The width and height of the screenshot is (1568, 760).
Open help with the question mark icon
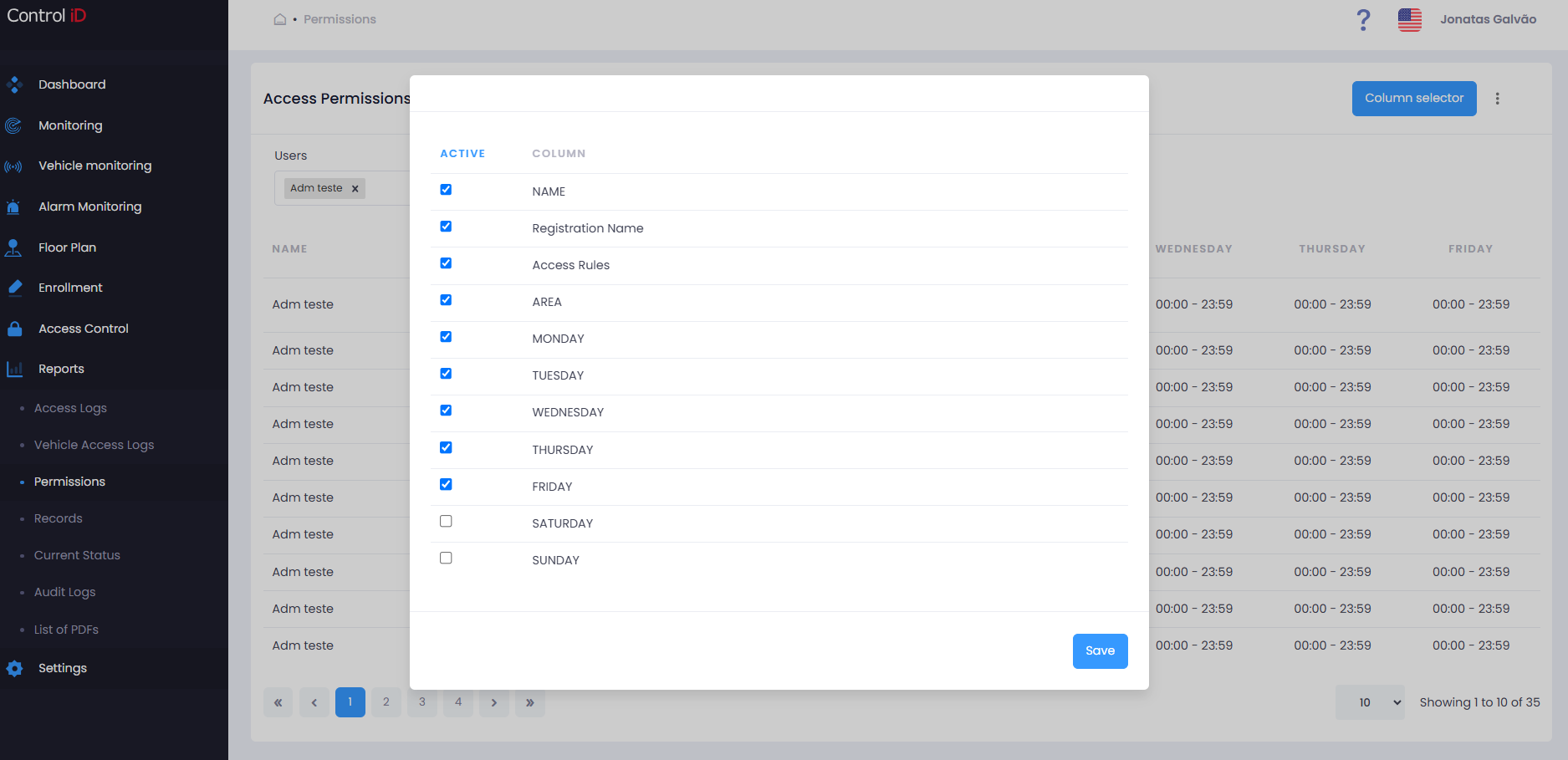(x=1363, y=19)
